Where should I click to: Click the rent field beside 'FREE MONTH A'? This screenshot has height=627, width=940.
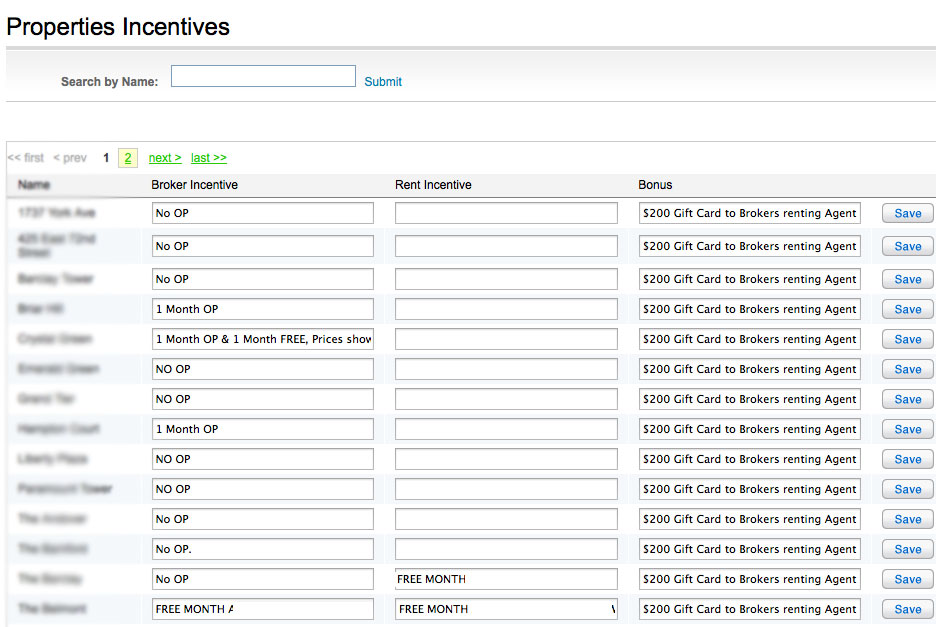click(506, 609)
